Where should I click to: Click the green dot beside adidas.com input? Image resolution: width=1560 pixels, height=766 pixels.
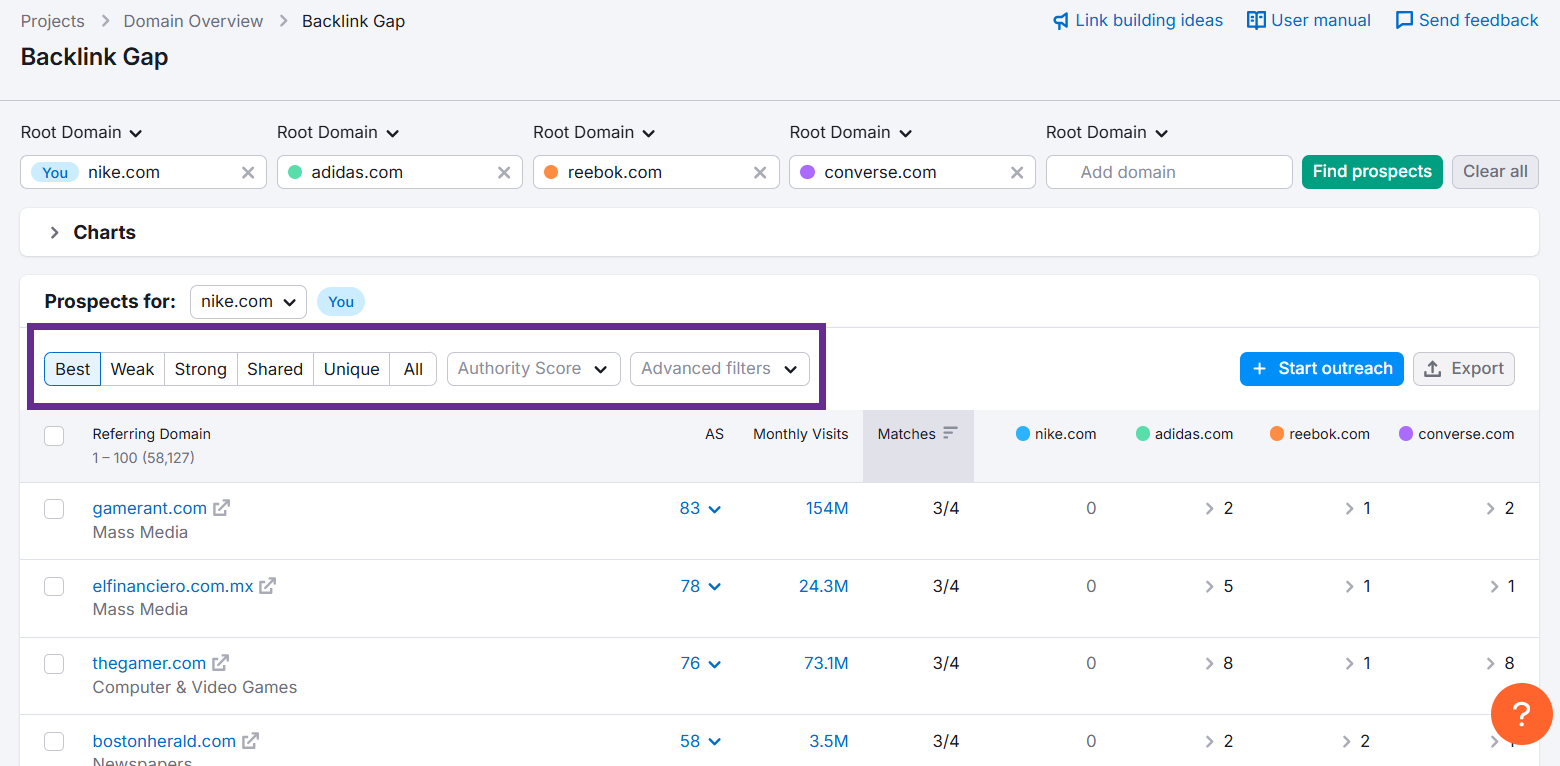point(295,172)
